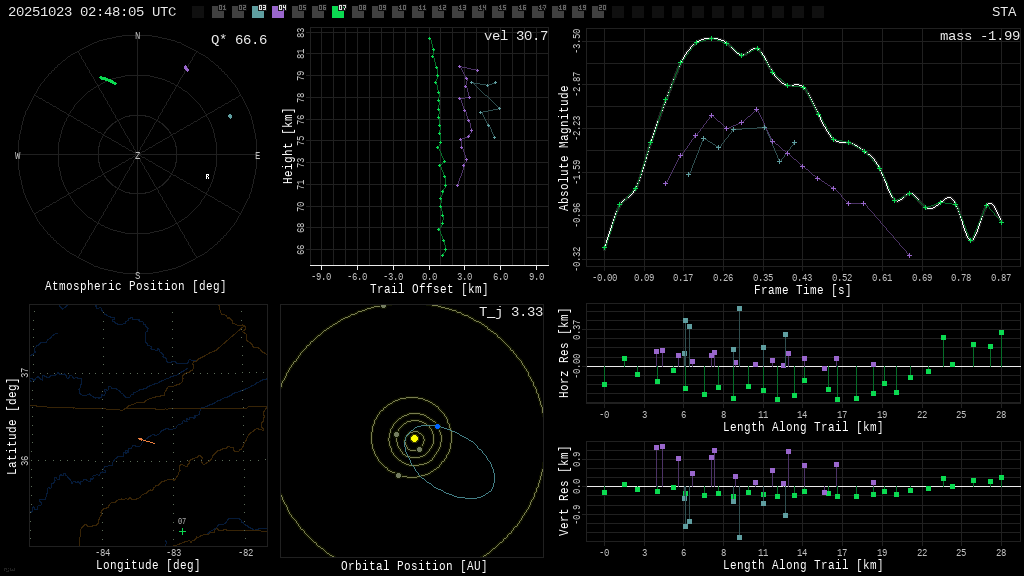
Task: Select the blue Earth dot on orbit
Action: [x=437, y=426]
